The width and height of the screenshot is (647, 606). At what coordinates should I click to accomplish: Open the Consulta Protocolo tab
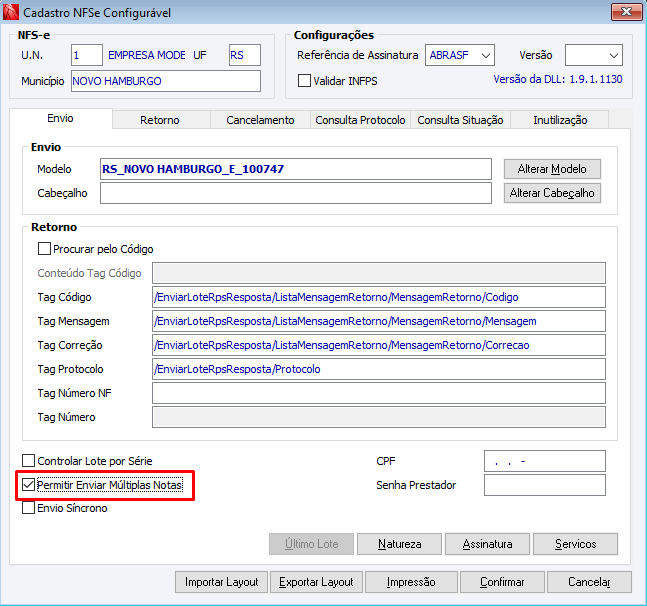pyautogui.click(x=360, y=120)
